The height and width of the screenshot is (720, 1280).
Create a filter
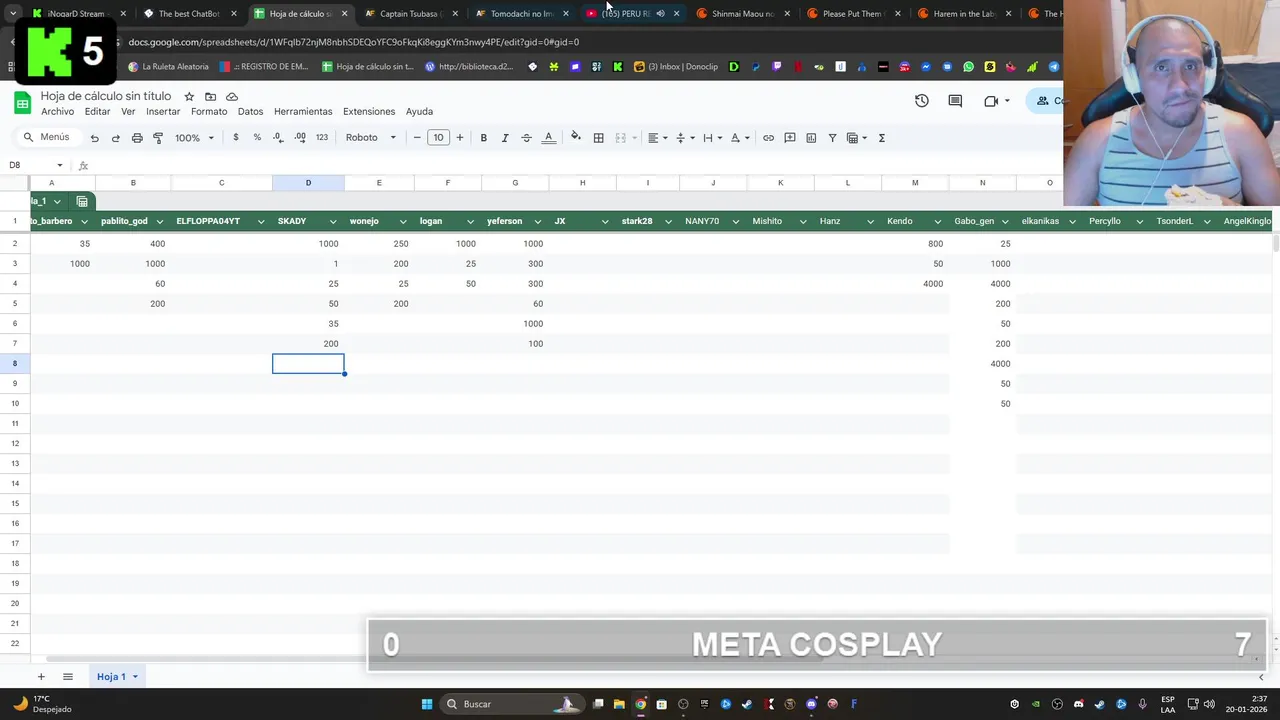pyautogui.click(x=832, y=138)
